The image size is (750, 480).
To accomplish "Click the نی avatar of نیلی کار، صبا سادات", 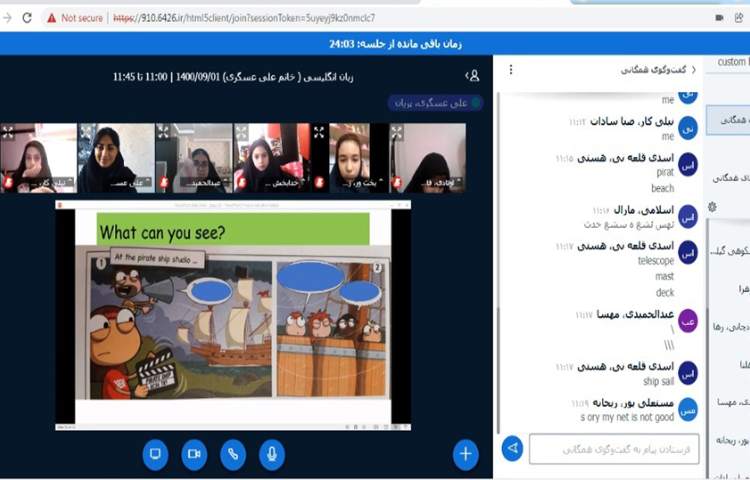I will click(688, 128).
